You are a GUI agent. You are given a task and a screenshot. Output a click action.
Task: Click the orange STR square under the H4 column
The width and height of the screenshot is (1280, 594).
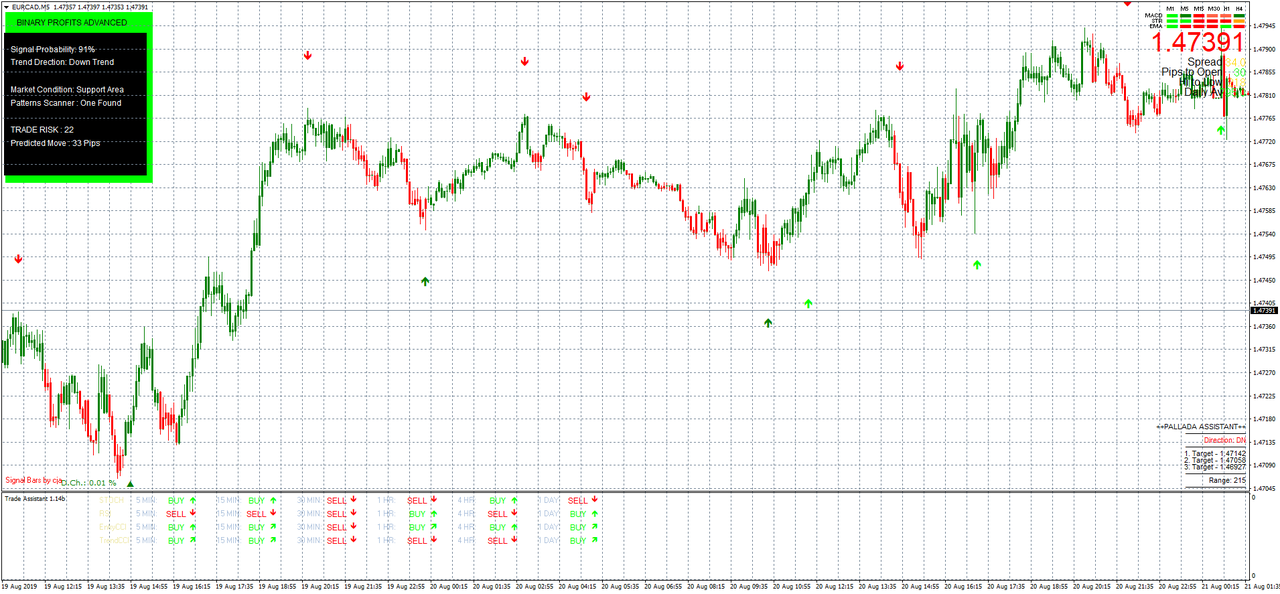pos(1239,21)
